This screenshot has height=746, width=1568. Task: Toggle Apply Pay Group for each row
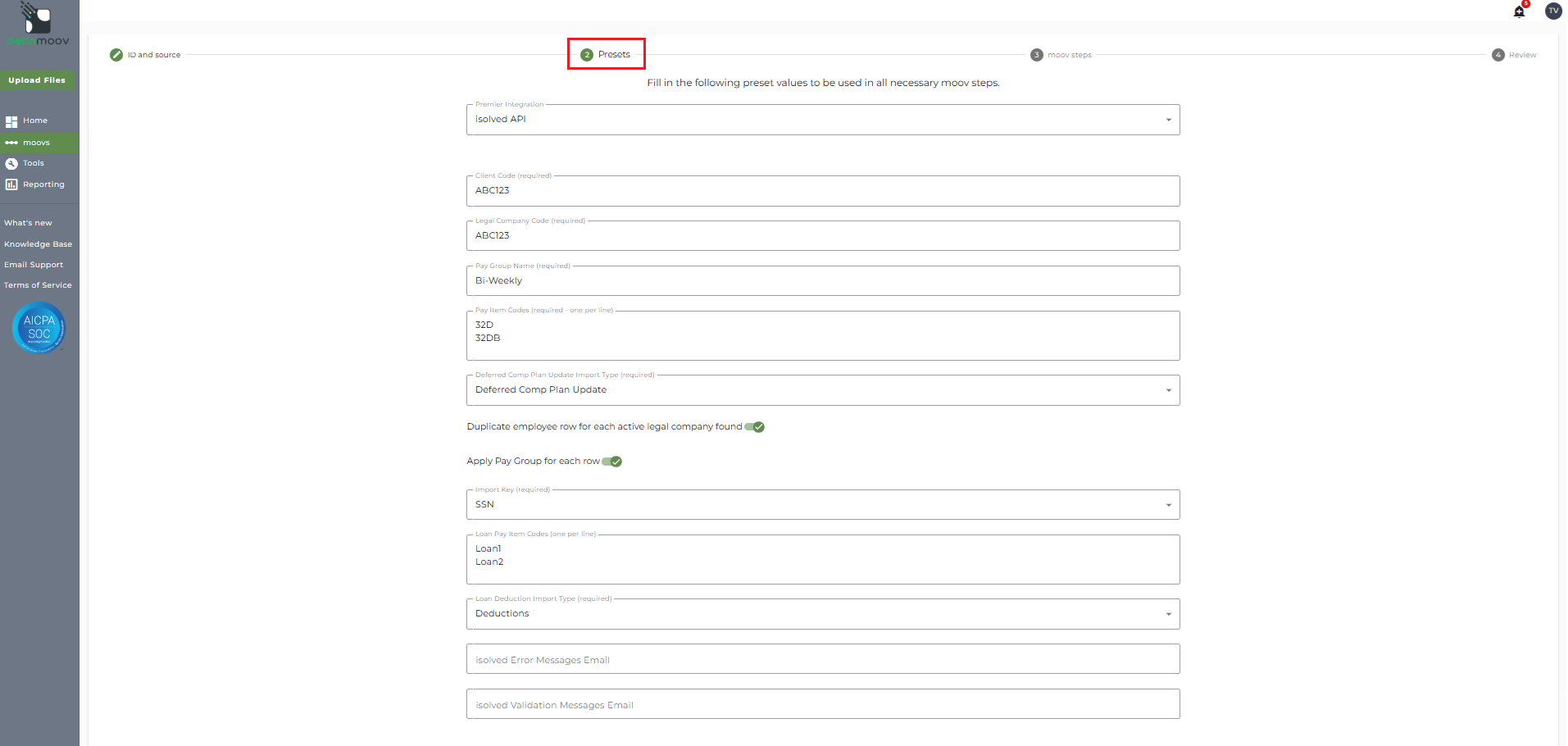pos(612,462)
